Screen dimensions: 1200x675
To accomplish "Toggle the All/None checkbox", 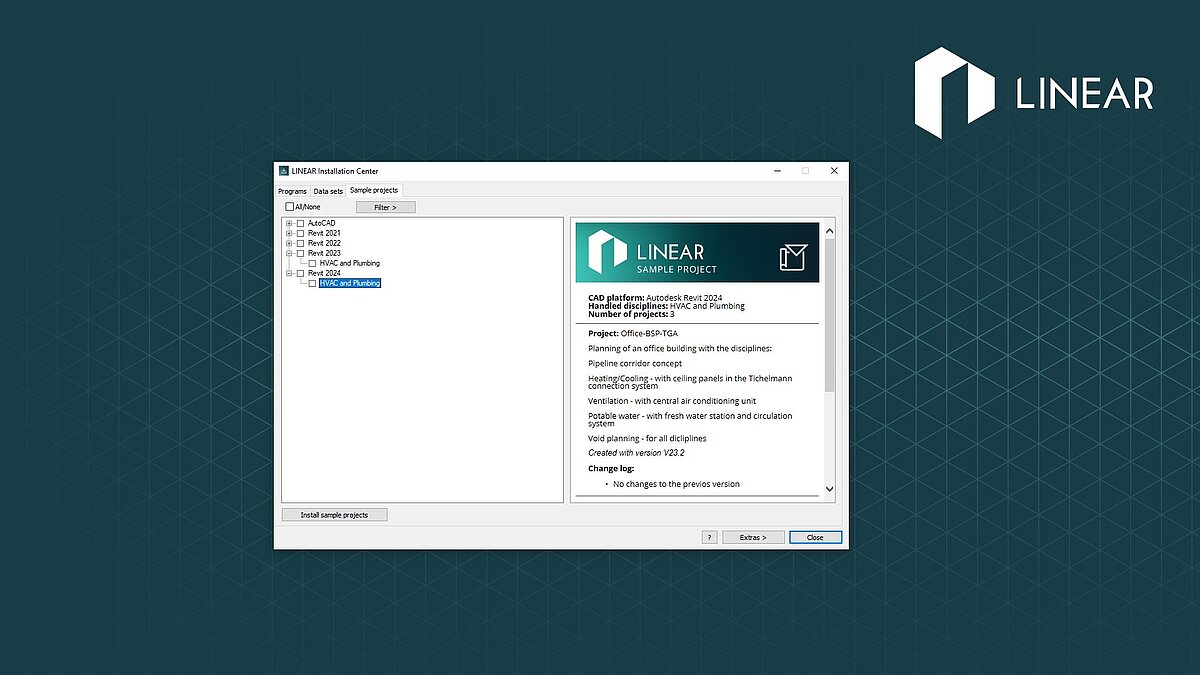I will tap(290, 207).
